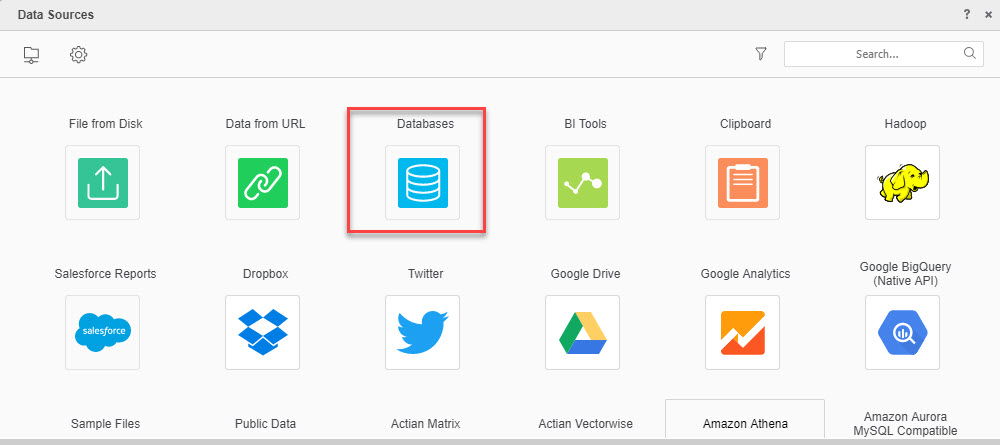
Task: Click the Amazon Aurora MySQL Compatible label
Action: (906, 423)
